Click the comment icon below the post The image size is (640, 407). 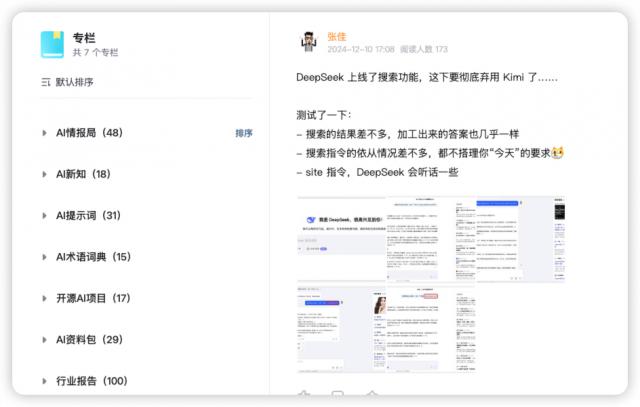[x=338, y=395]
